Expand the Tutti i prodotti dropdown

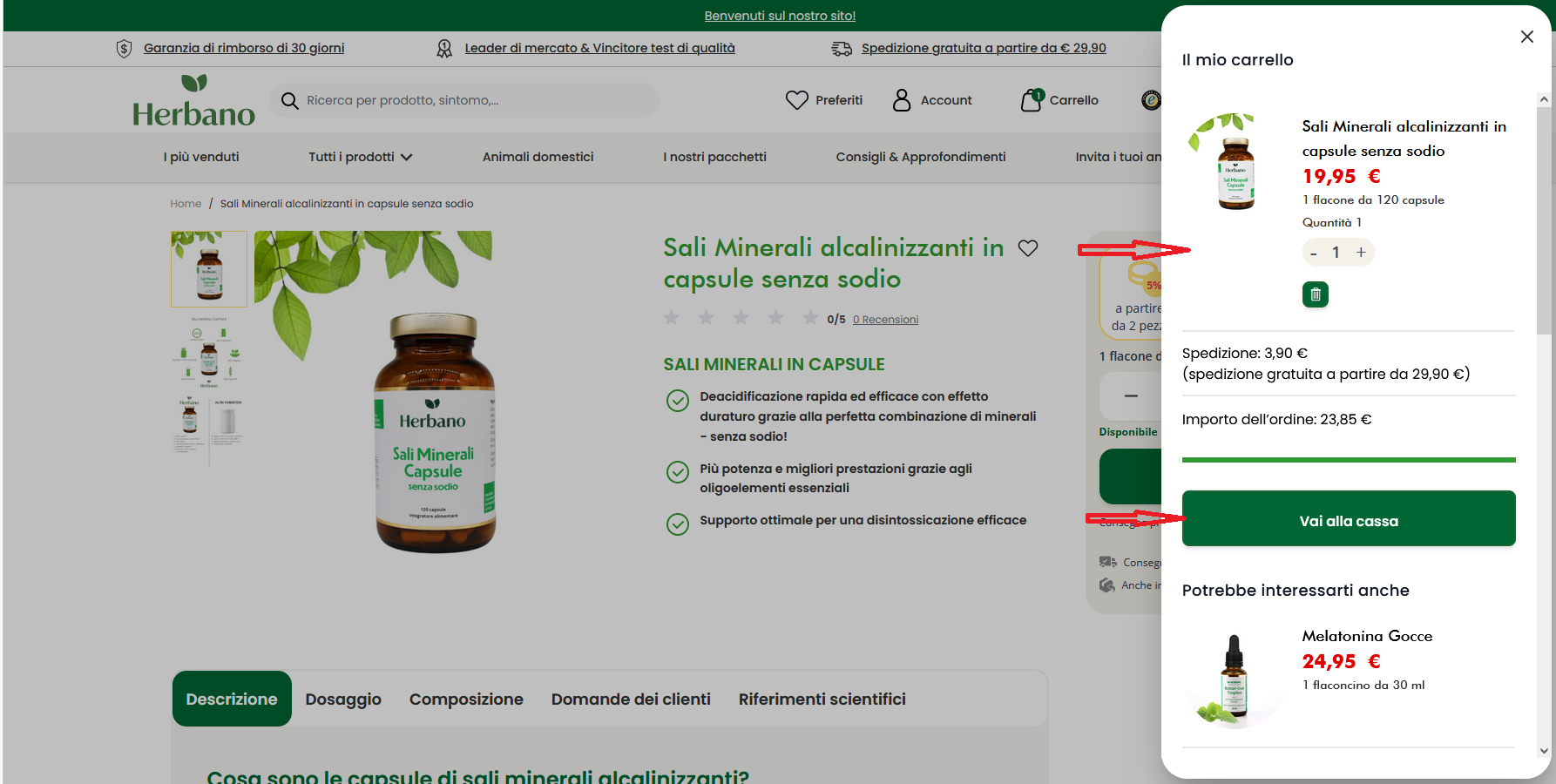pyautogui.click(x=360, y=157)
